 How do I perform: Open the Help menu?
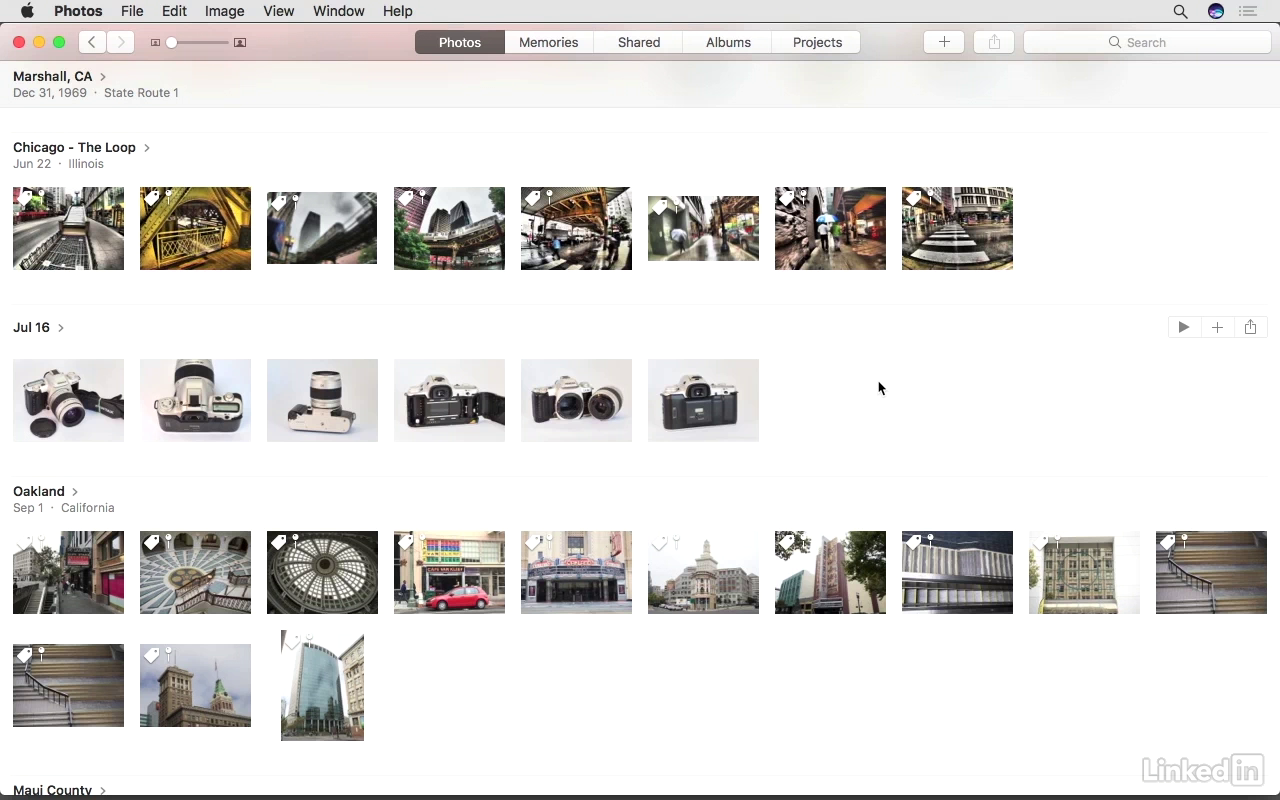tap(397, 11)
